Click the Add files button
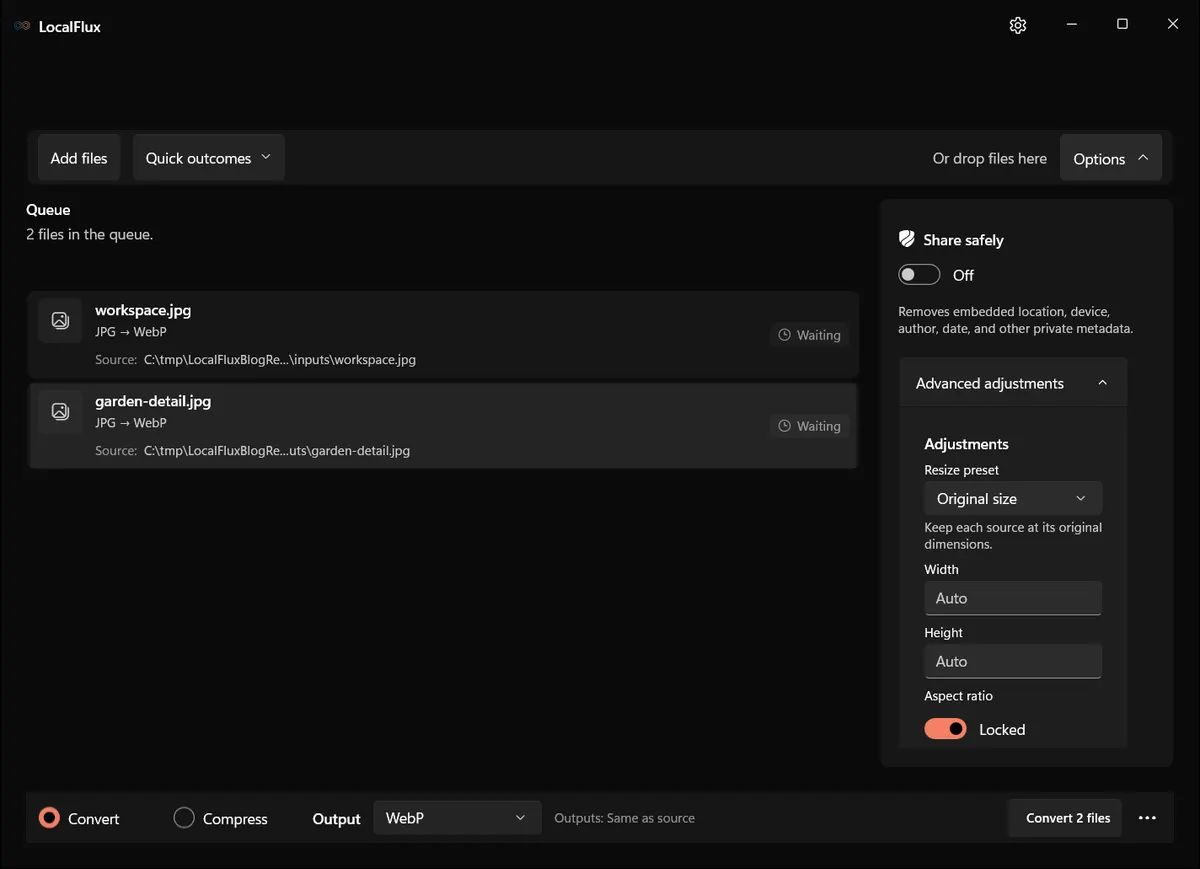Image resolution: width=1200 pixels, height=869 pixels. click(x=79, y=158)
